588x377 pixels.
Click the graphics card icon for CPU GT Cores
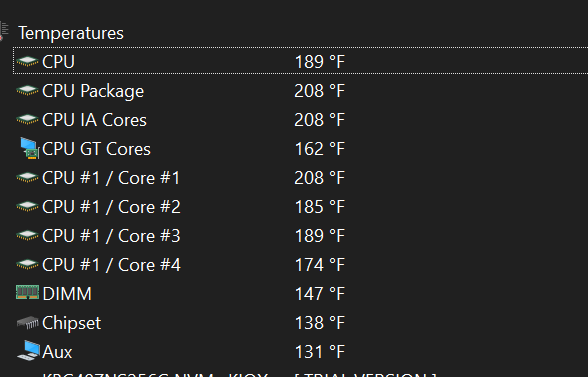(x=30, y=149)
